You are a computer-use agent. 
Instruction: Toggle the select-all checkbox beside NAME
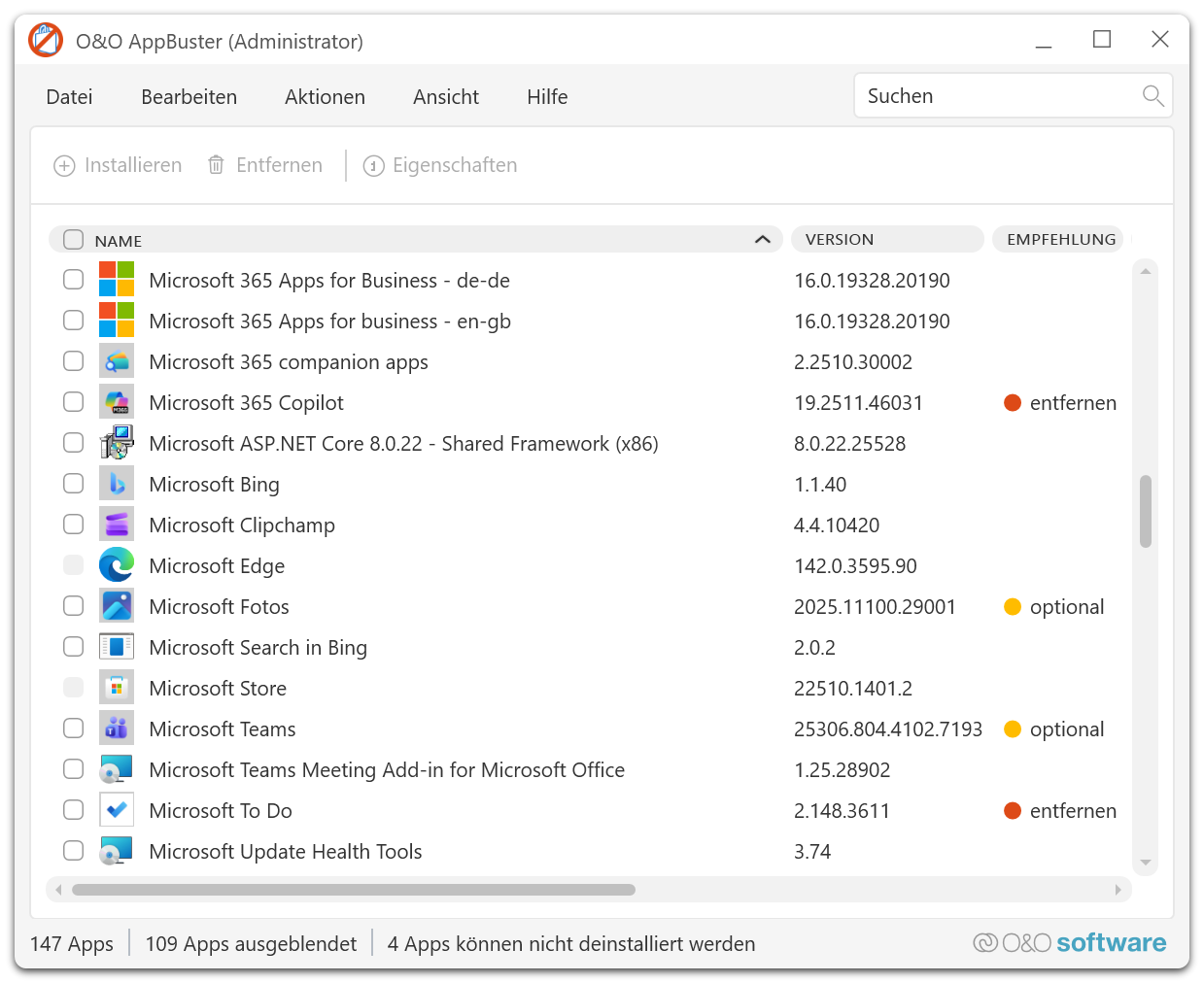click(x=74, y=239)
